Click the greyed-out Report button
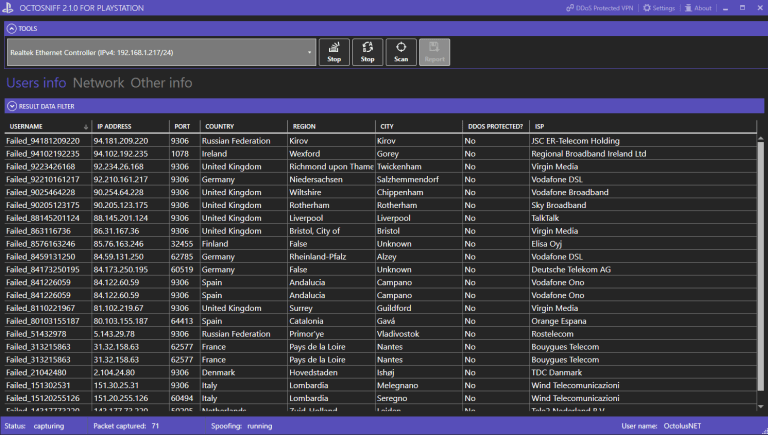Screen dimensions: 768x435 [x=434, y=52]
